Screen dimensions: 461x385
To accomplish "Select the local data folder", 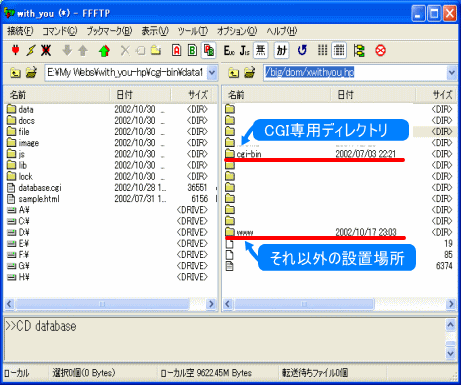I will 20,109.
